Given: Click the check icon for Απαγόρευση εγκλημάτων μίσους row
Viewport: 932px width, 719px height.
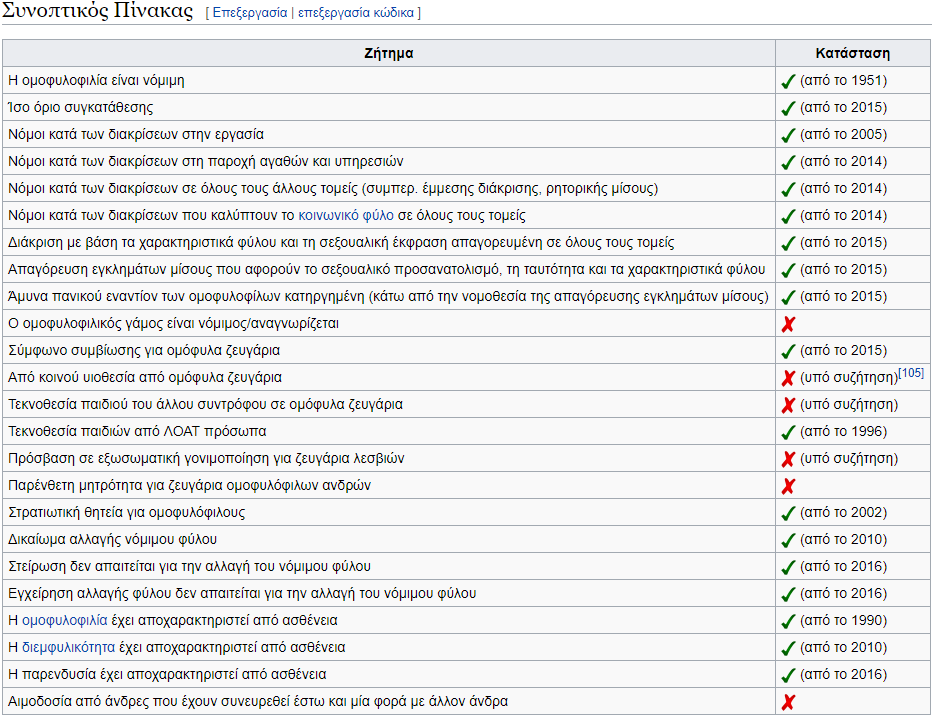Looking at the screenshot, I should (788, 270).
